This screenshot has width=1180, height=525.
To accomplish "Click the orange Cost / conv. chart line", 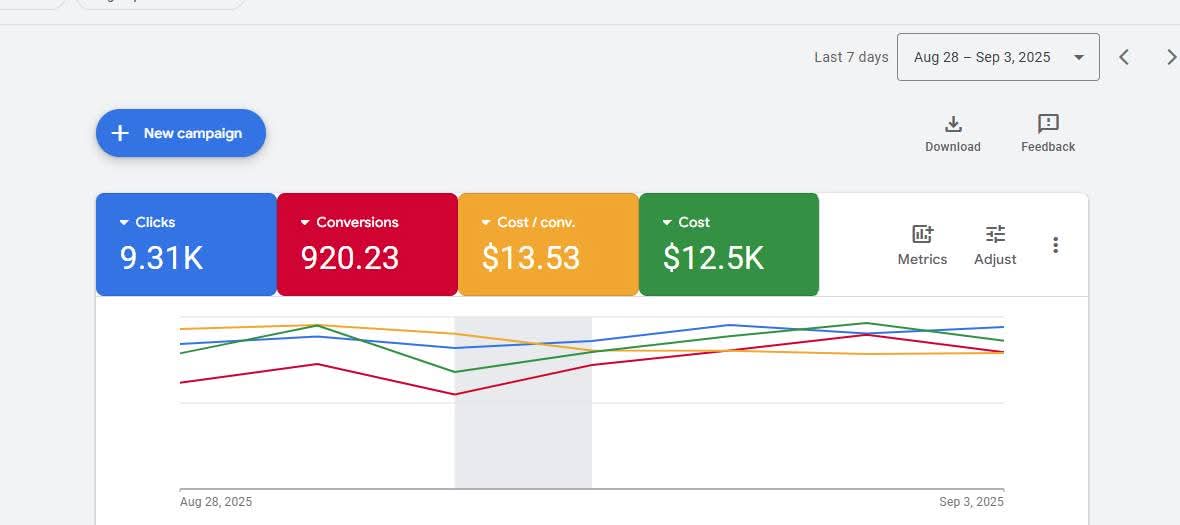I will 250,327.
